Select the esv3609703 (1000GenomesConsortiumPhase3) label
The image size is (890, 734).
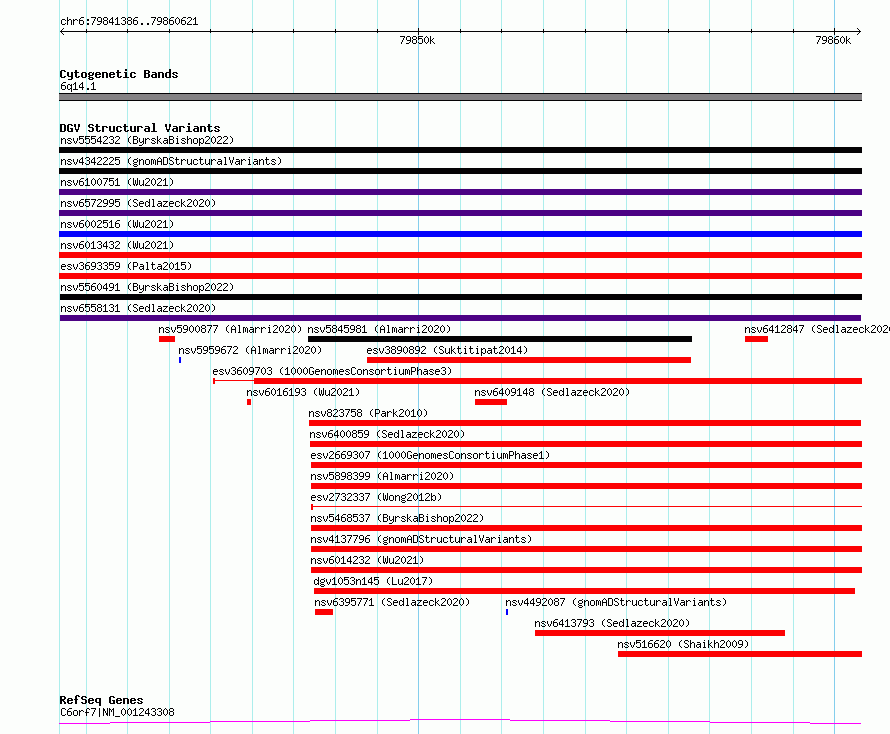coord(332,371)
